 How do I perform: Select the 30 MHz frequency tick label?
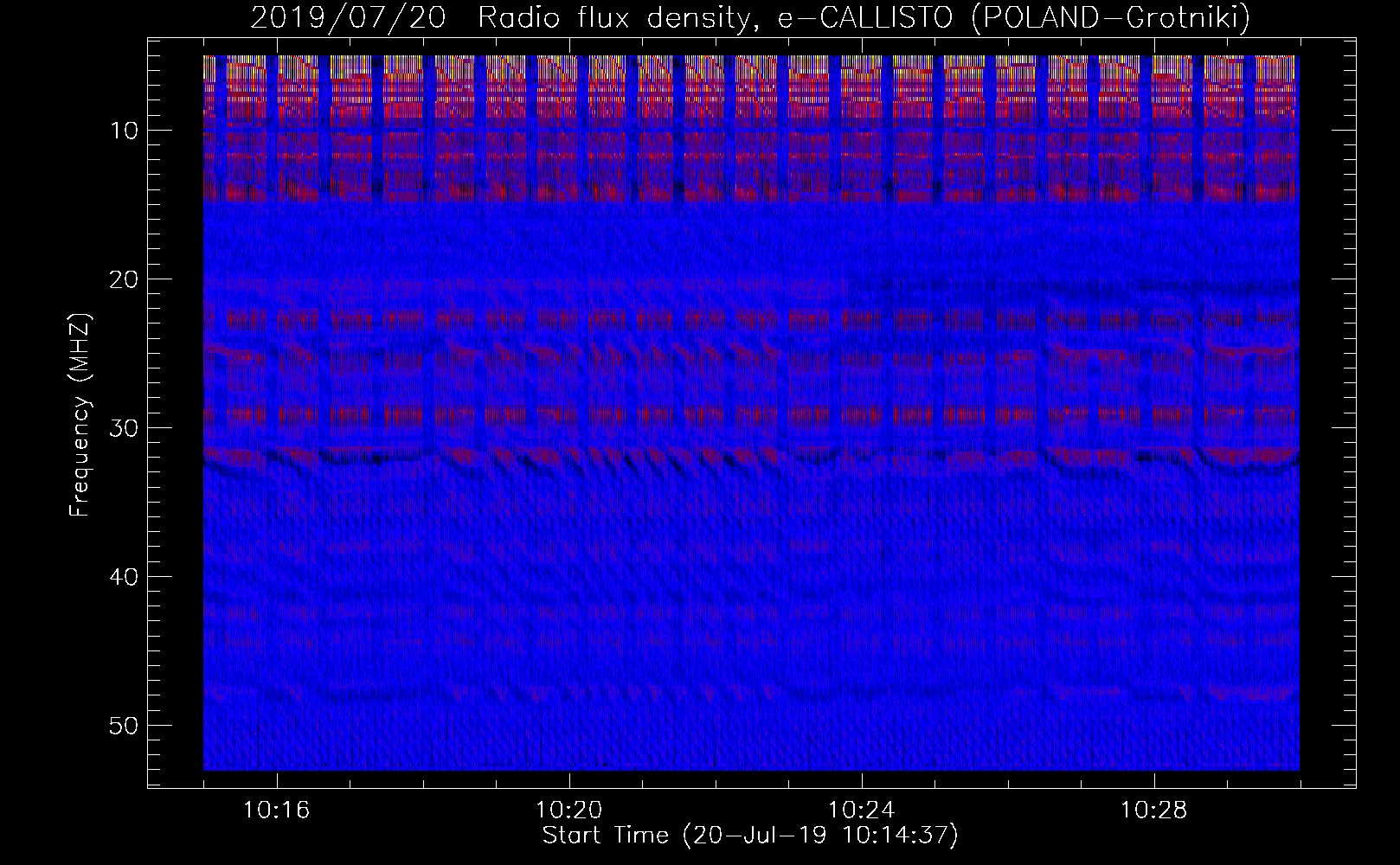124,428
